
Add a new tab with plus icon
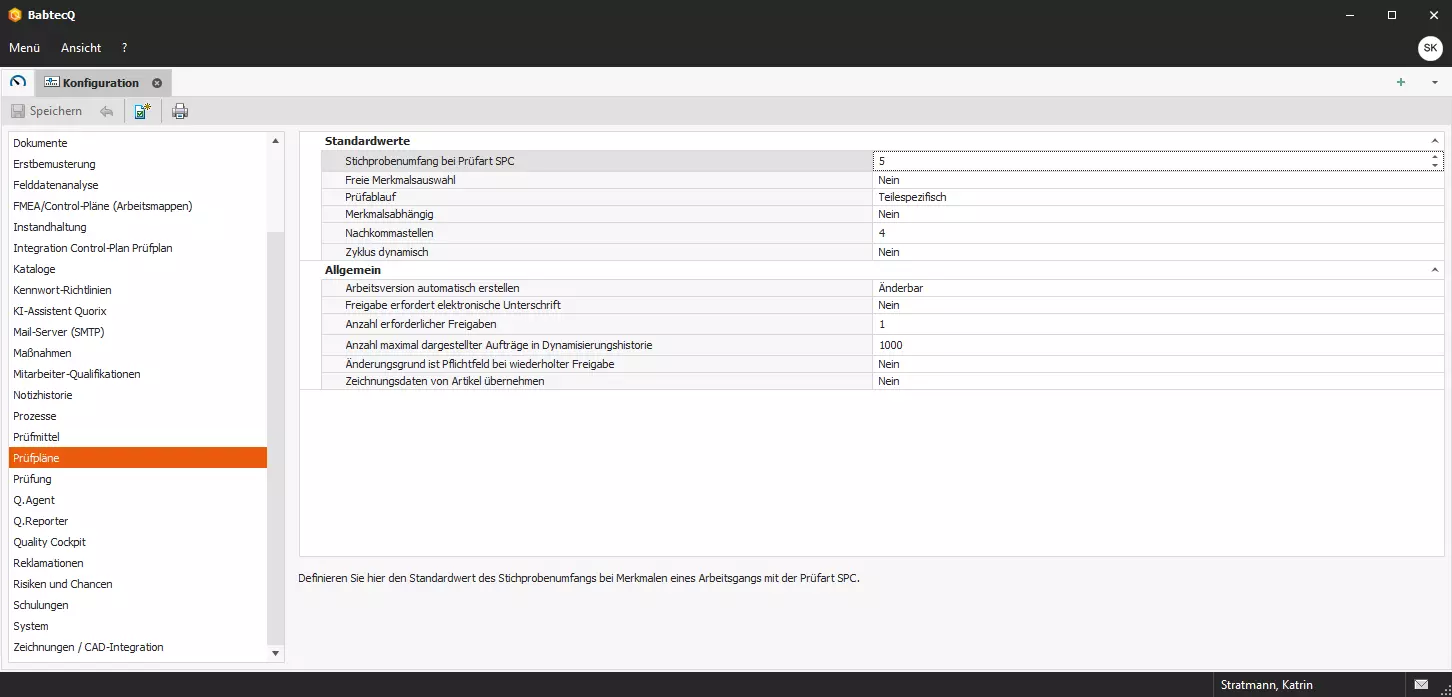(1401, 82)
